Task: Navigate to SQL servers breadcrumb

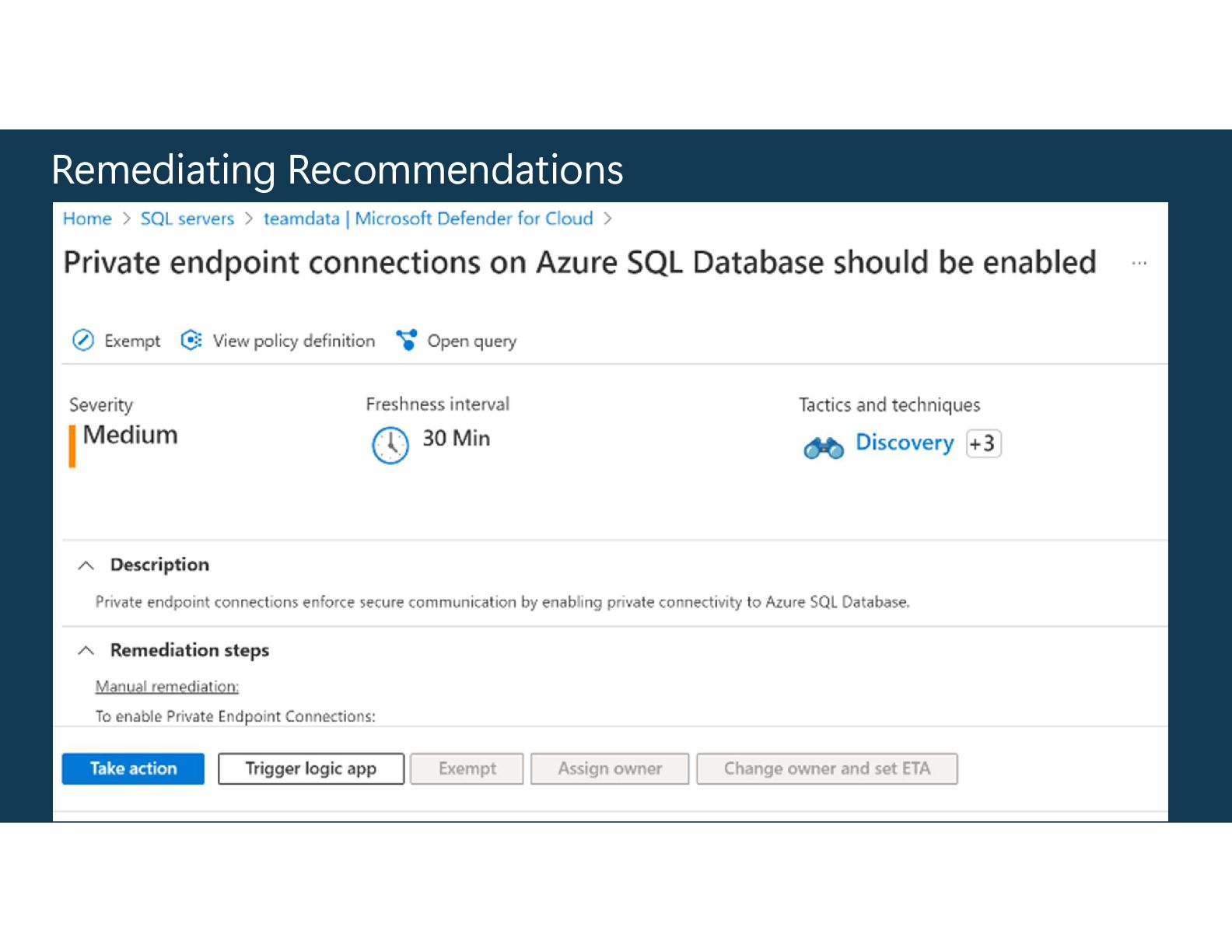Action: click(187, 219)
